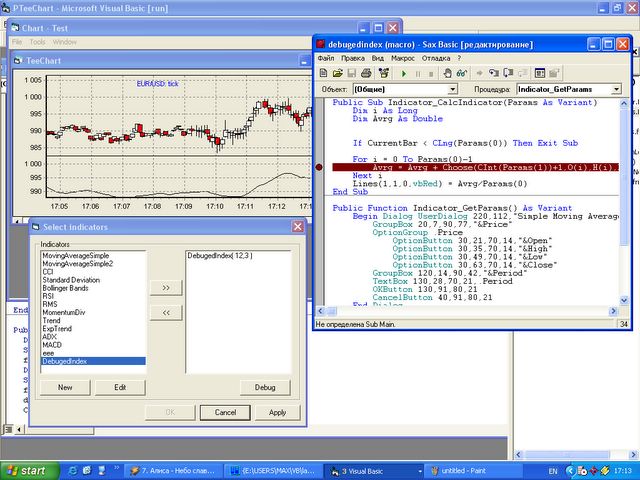Screen dimensions: 640x480
Task: Click the code editor scroll up arrow
Action: [x=624, y=104]
